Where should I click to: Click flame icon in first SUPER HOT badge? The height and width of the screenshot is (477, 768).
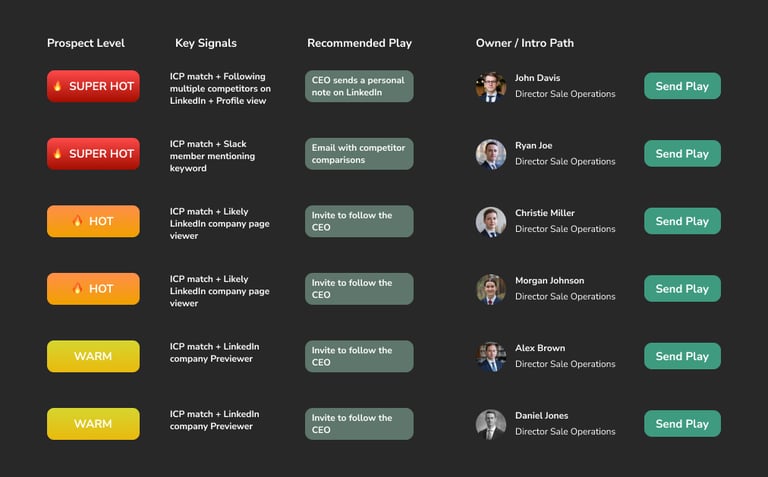[57, 86]
